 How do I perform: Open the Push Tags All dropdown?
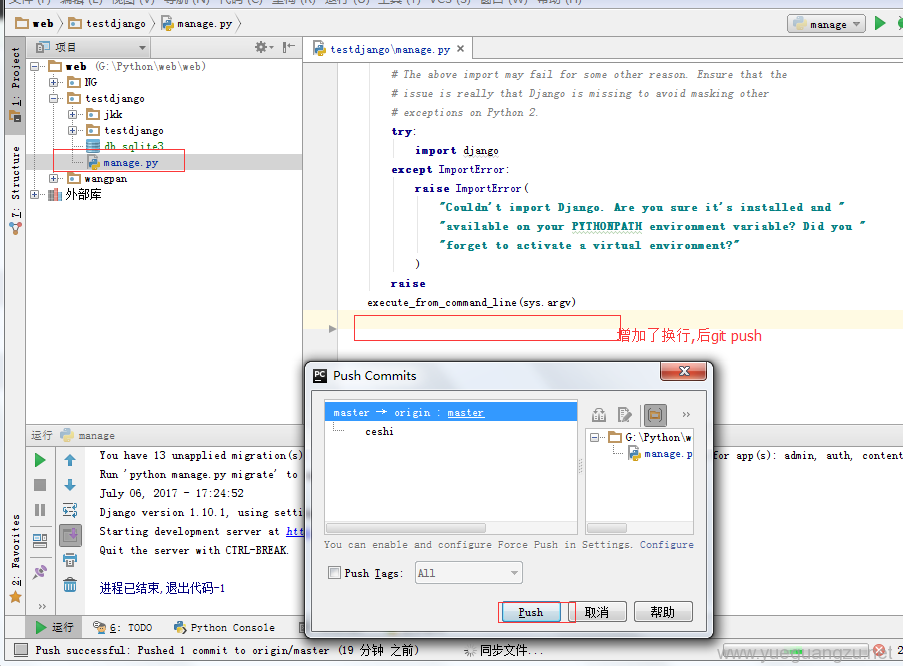tap(469, 573)
